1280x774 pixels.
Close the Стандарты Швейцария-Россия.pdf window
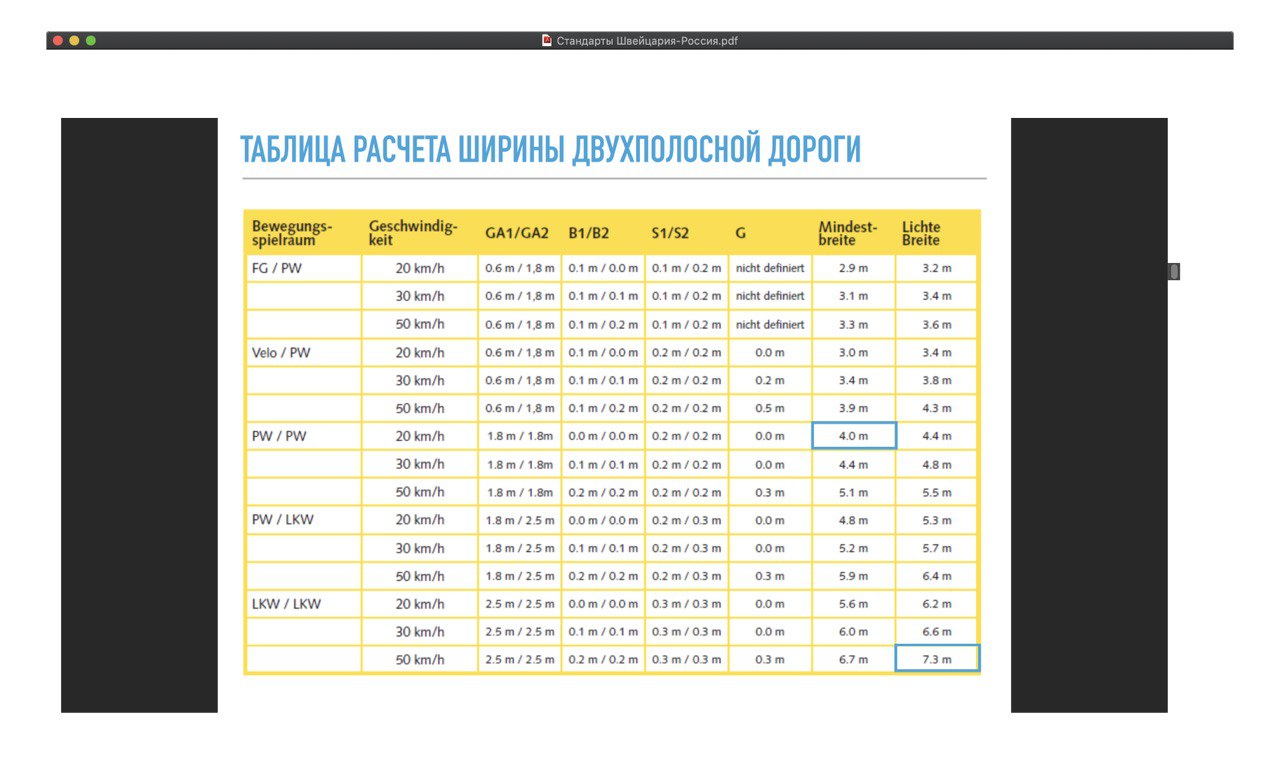pyautogui.click(x=58, y=41)
